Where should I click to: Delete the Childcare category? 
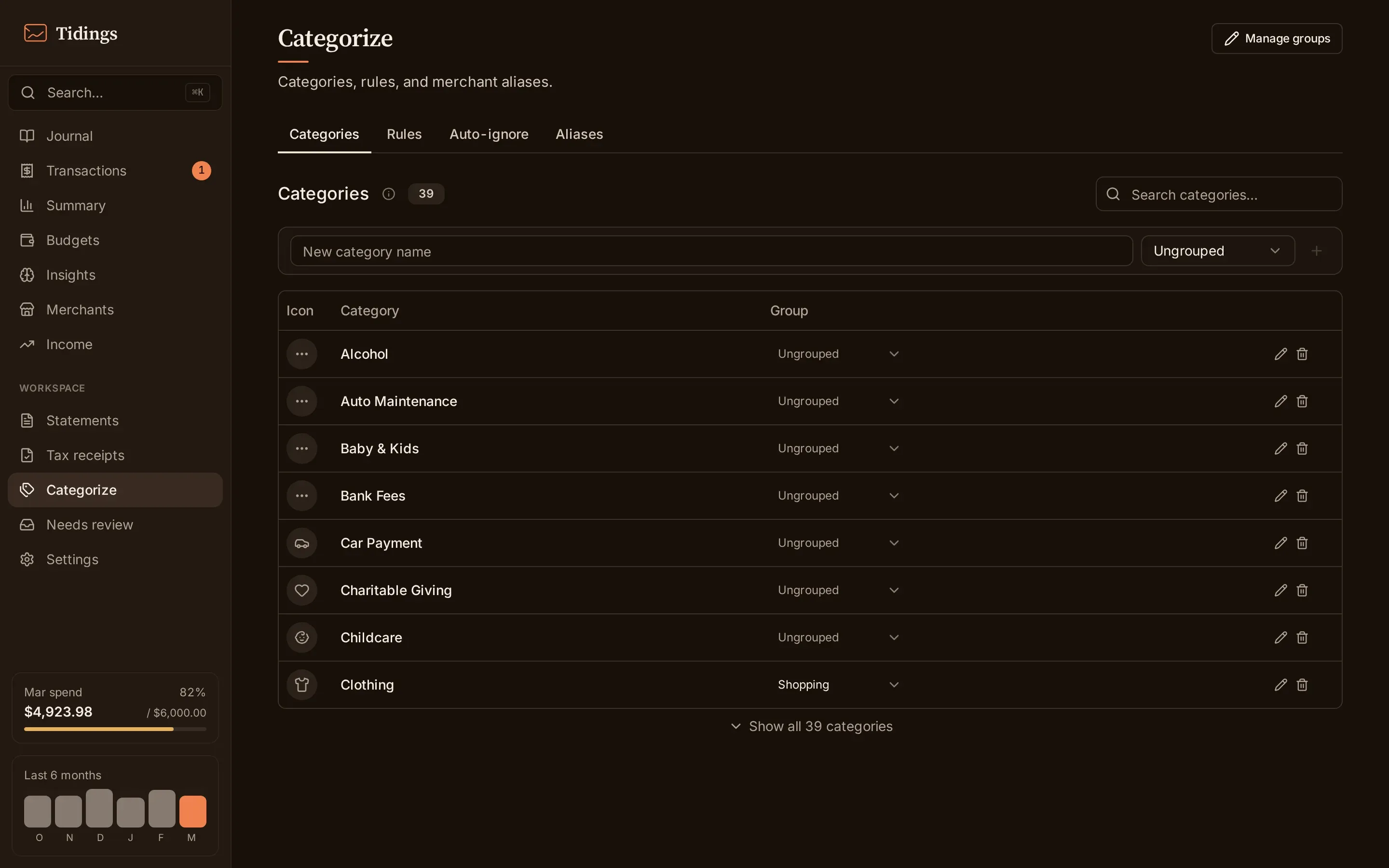tap(1302, 637)
